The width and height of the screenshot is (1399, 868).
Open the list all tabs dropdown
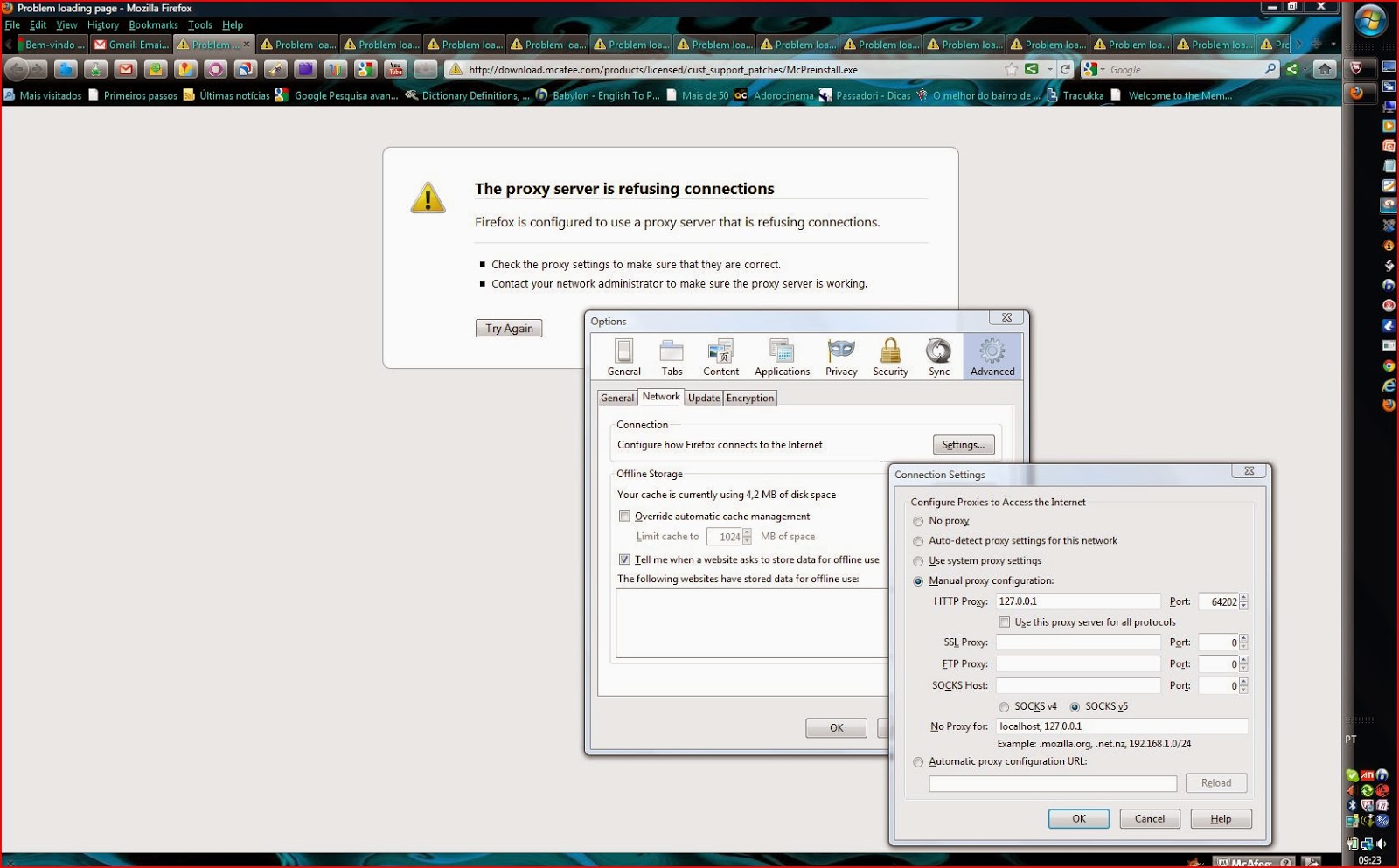pos(1333,44)
